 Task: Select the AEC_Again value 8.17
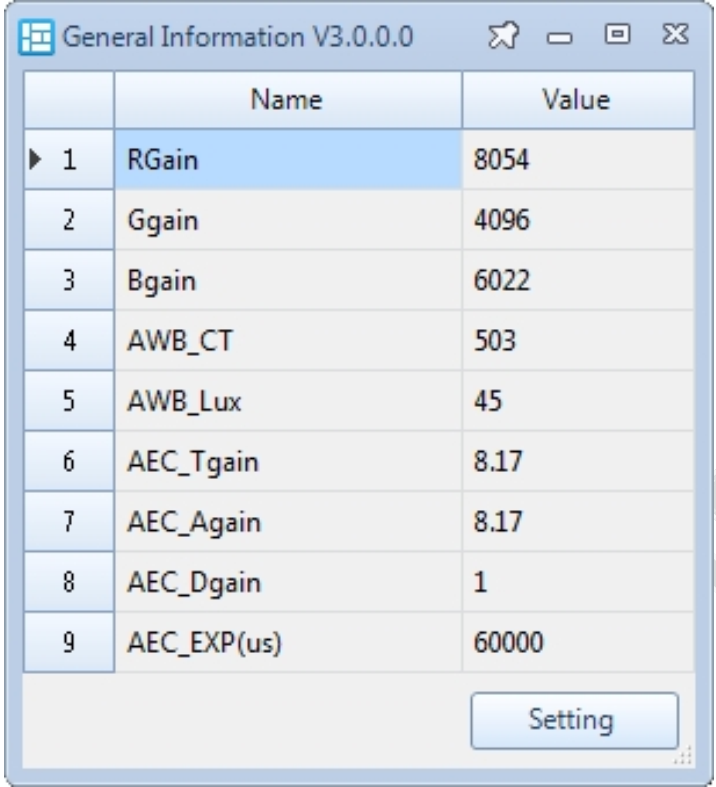[577, 525]
